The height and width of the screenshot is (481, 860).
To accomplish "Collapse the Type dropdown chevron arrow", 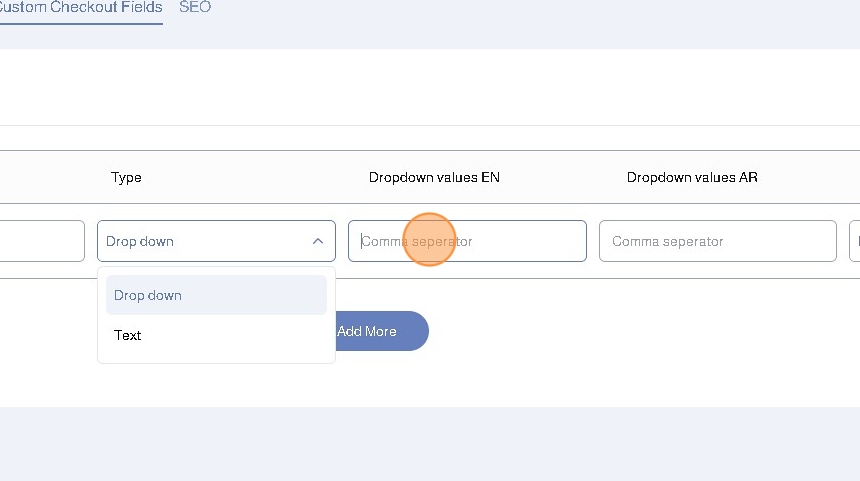I will pyautogui.click(x=317, y=241).
